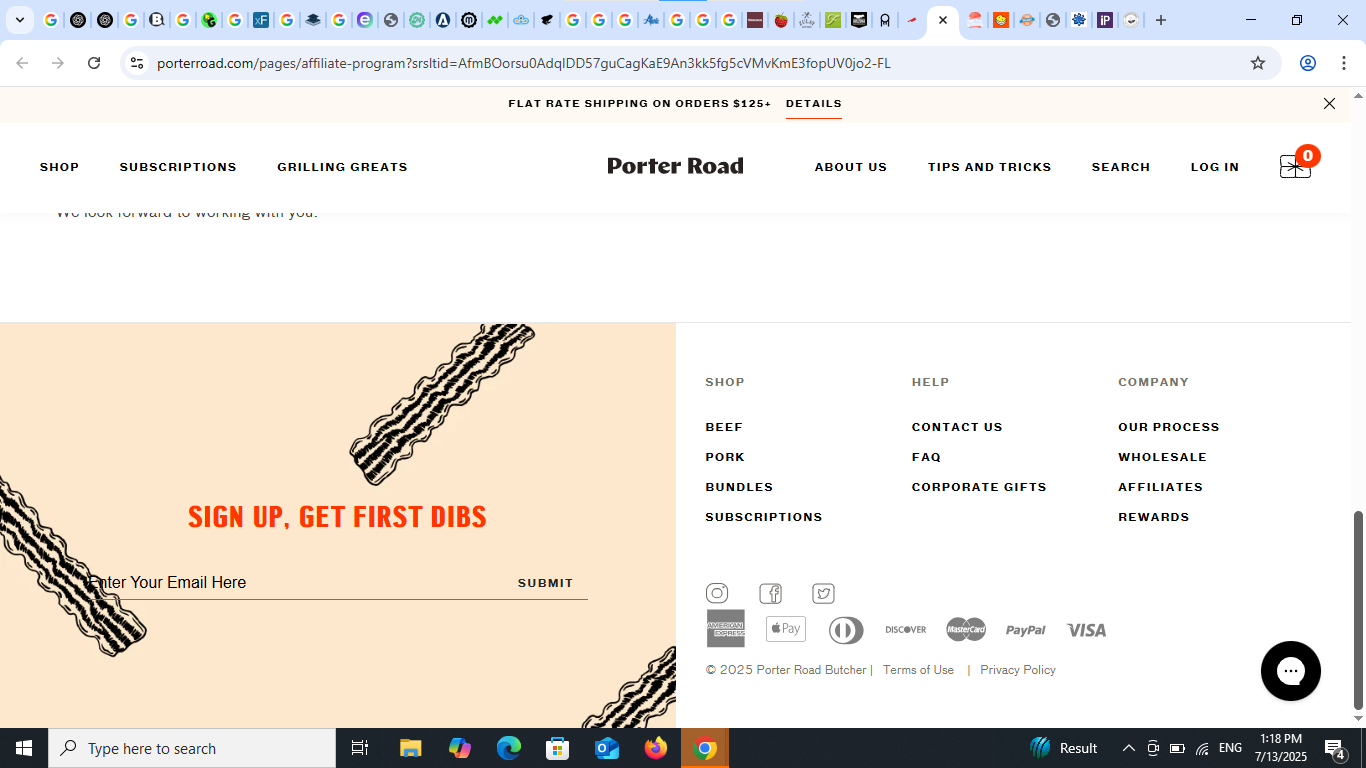
Task: Open the Privacy Policy link
Action: click(1018, 670)
